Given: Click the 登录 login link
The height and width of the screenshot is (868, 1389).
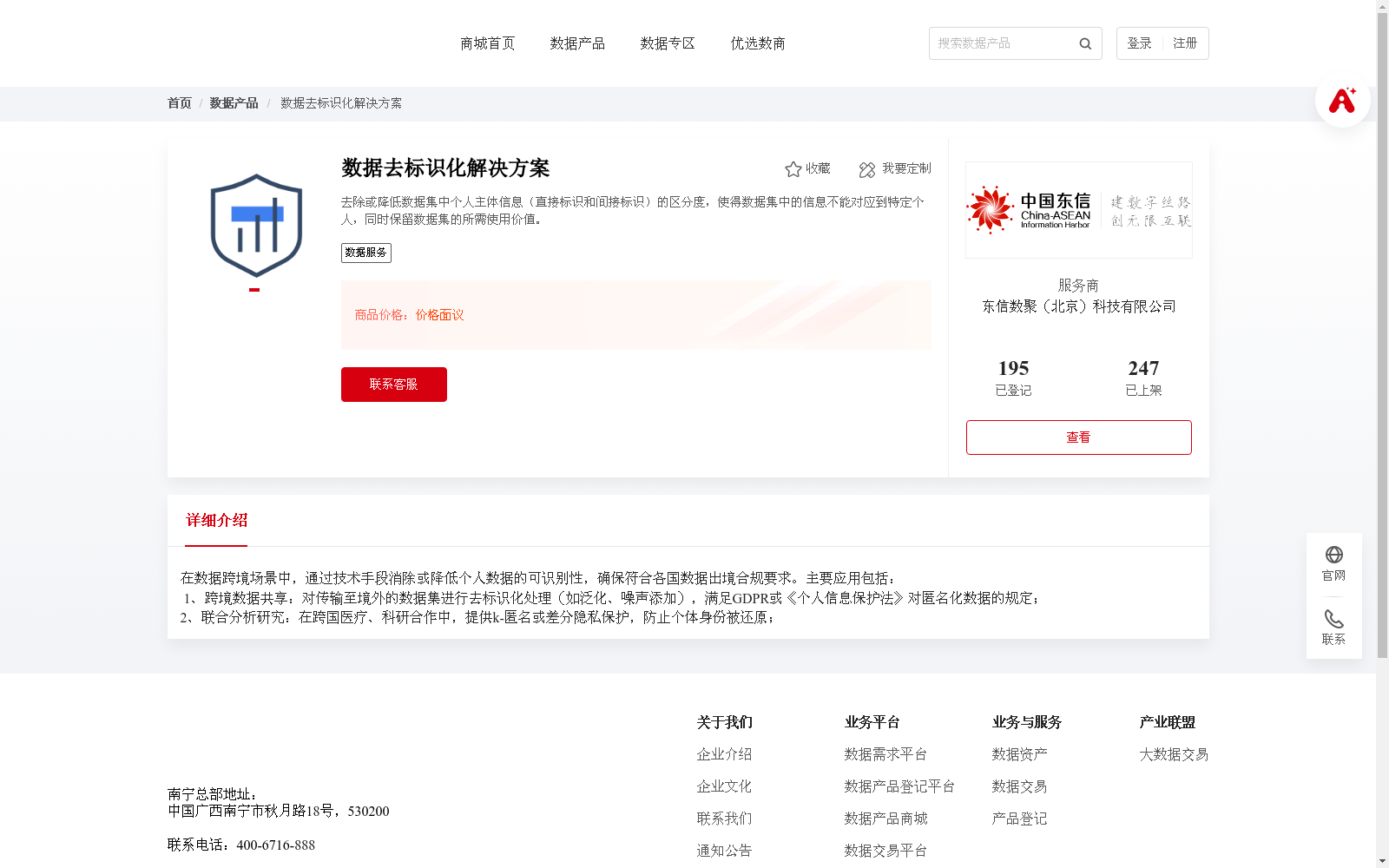Looking at the screenshot, I should tap(1139, 43).
